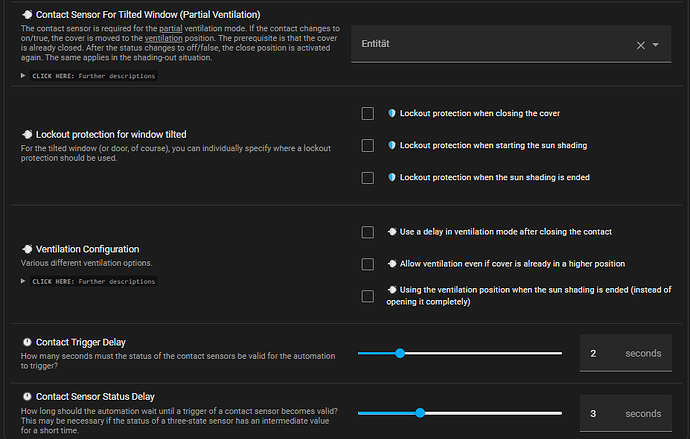Click shield icon beside closing the cover
The image size is (690, 439).
click(392, 114)
